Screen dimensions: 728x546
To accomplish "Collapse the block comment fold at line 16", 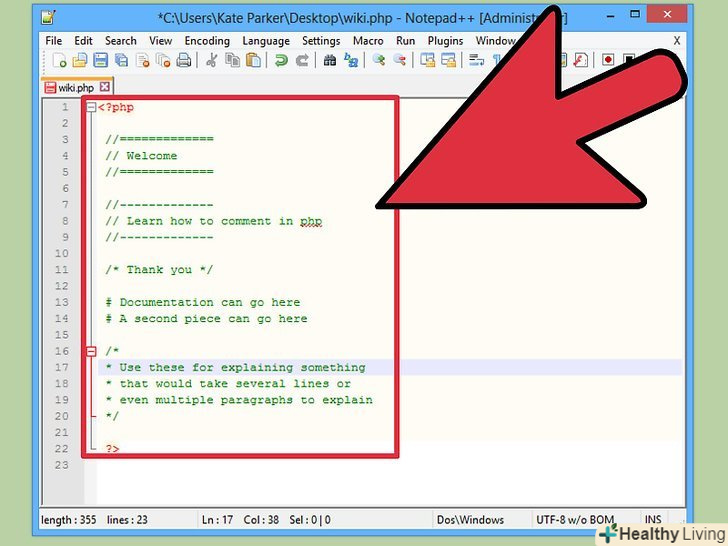I will pyautogui.click(x=91, y=351).
